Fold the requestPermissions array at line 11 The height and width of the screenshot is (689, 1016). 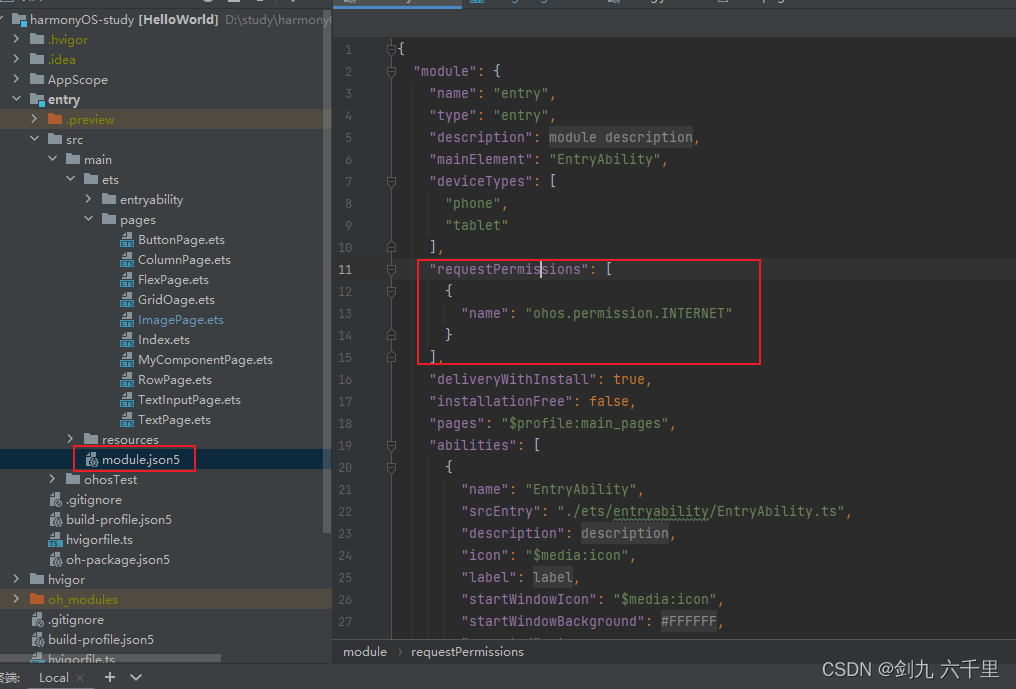click(391, 269)
